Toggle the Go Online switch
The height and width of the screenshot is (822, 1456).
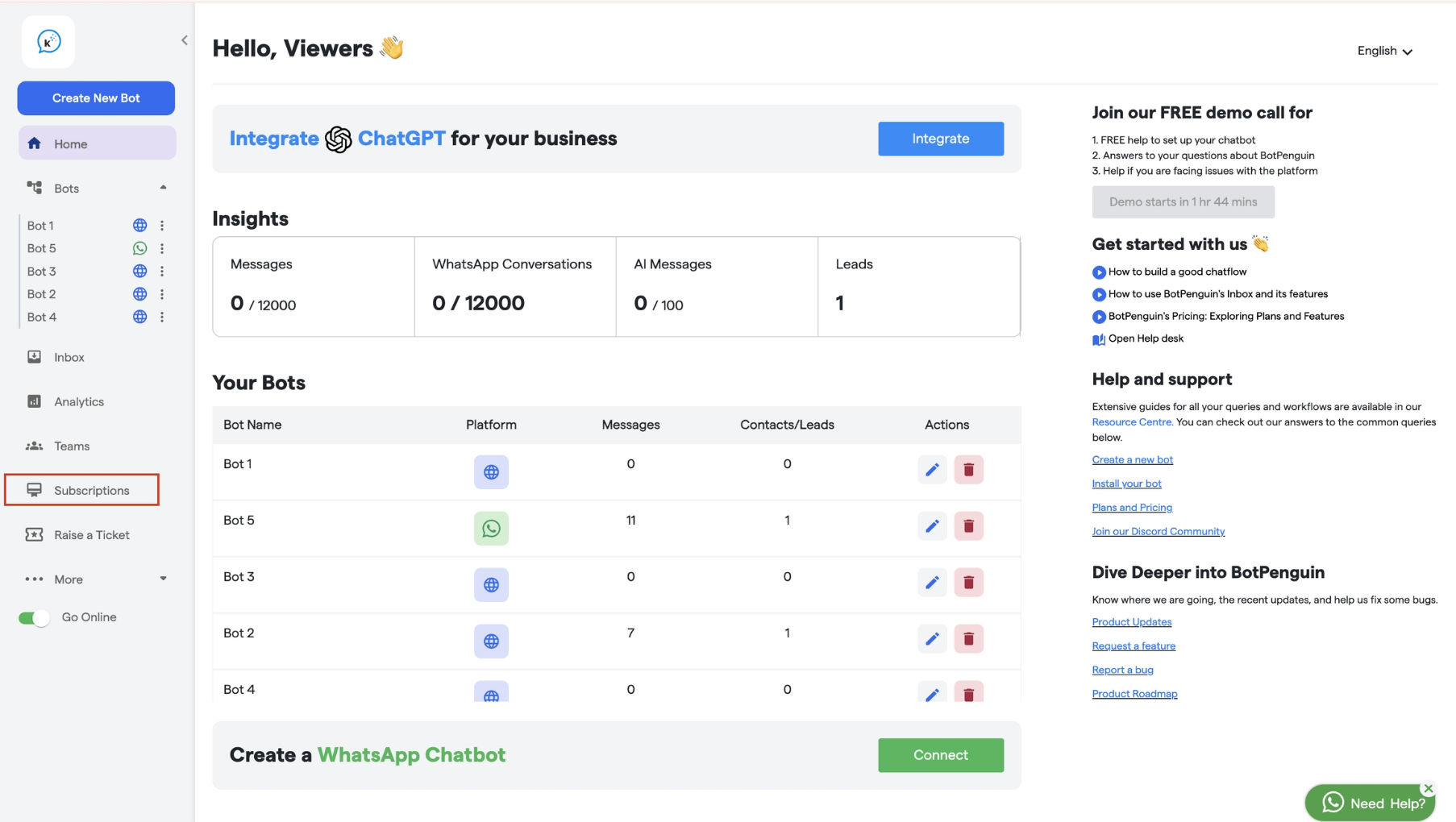(34, 618)
